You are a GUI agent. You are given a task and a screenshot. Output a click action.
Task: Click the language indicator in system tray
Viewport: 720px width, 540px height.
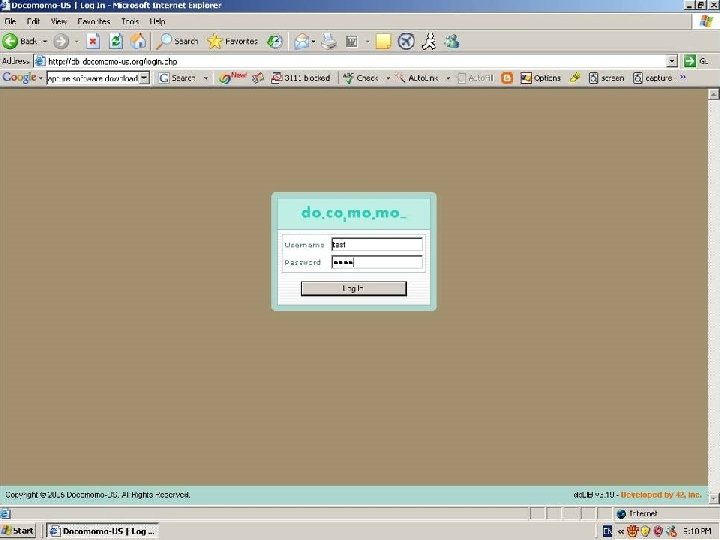(x=607, y=531)
